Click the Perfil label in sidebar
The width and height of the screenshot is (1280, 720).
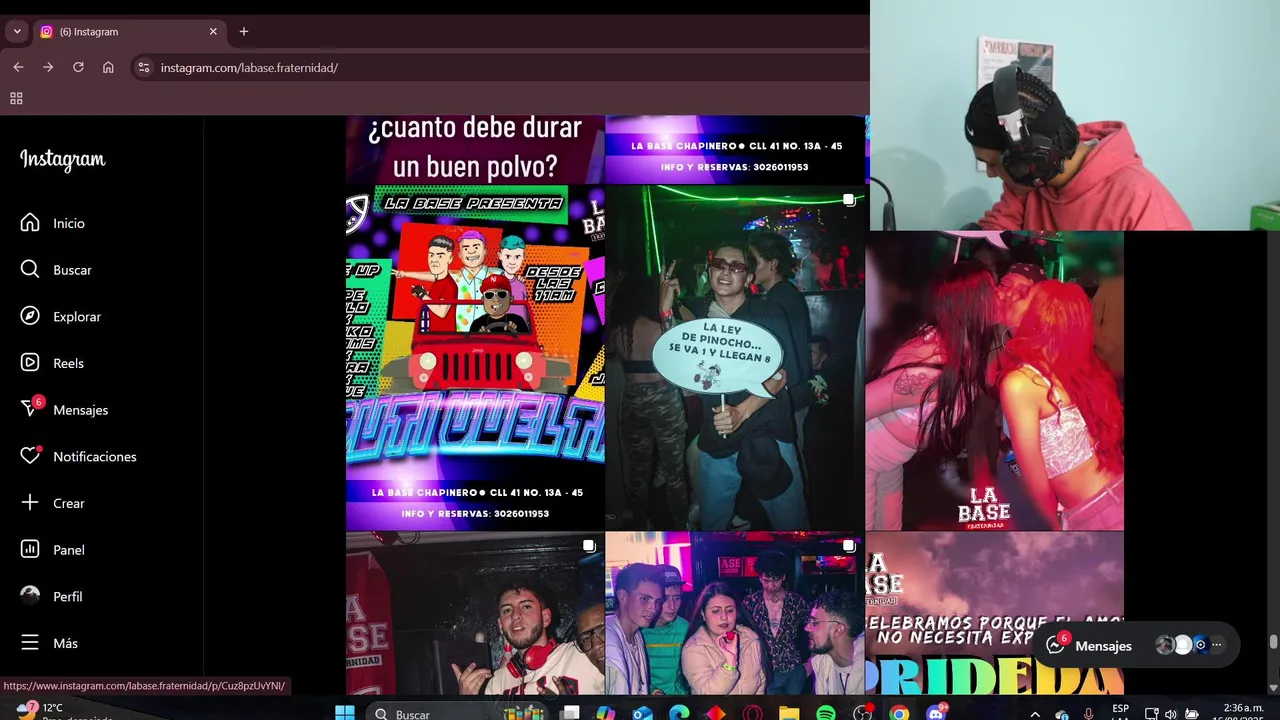coord(68,596)
